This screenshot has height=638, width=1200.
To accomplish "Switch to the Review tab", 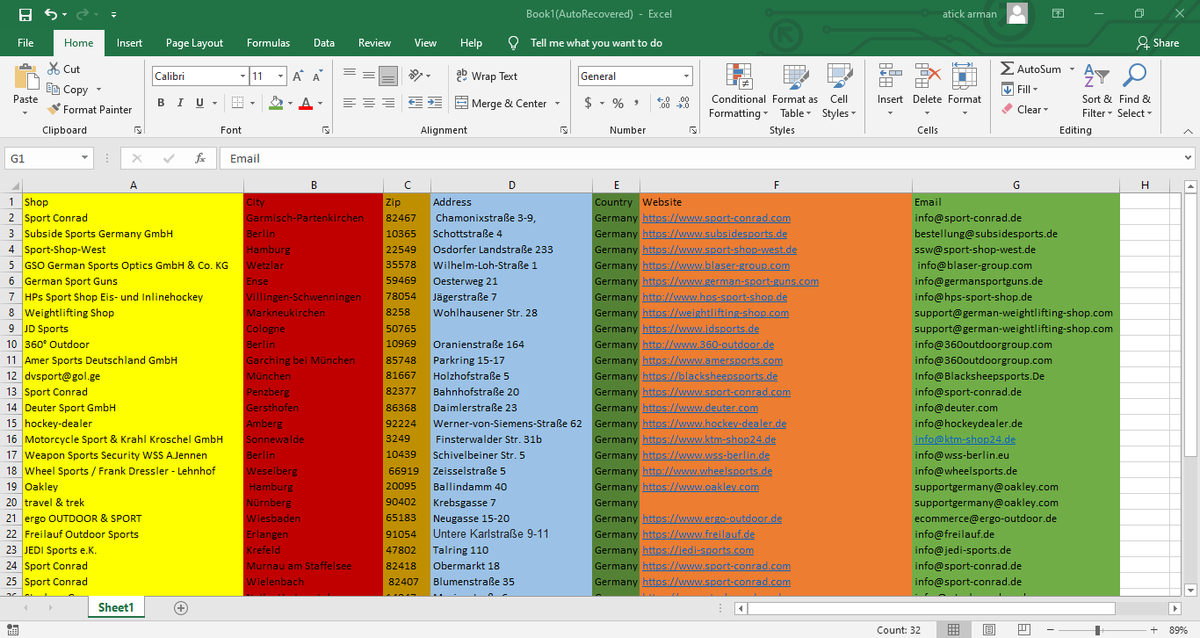I will point(374,43).
